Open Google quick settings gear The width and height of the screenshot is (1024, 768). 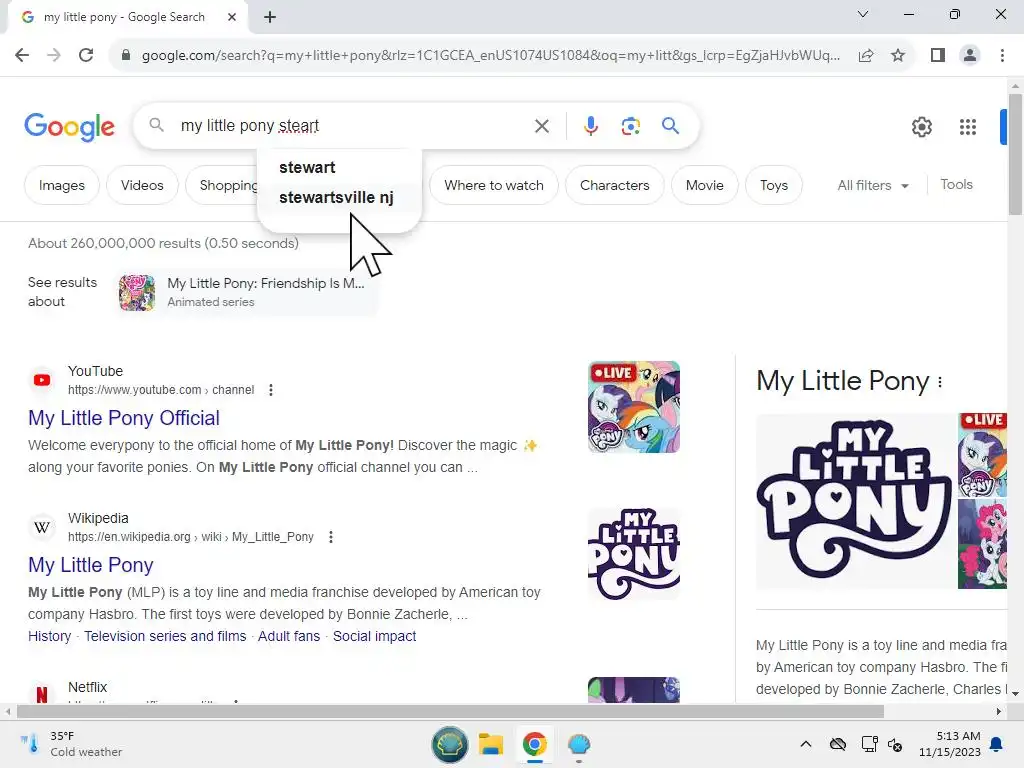[x=921, y=127]
